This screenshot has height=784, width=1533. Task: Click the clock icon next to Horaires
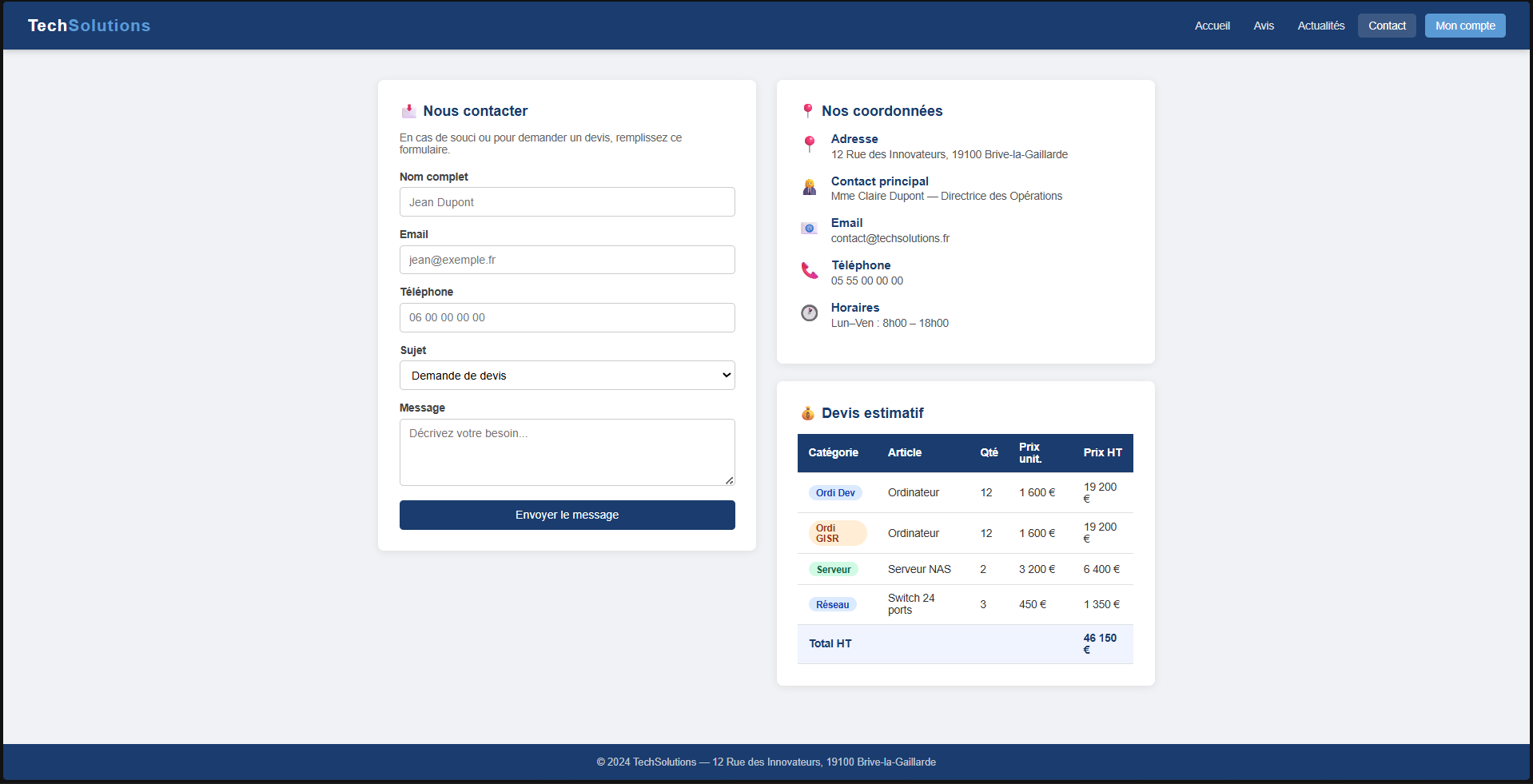[809, 313]
